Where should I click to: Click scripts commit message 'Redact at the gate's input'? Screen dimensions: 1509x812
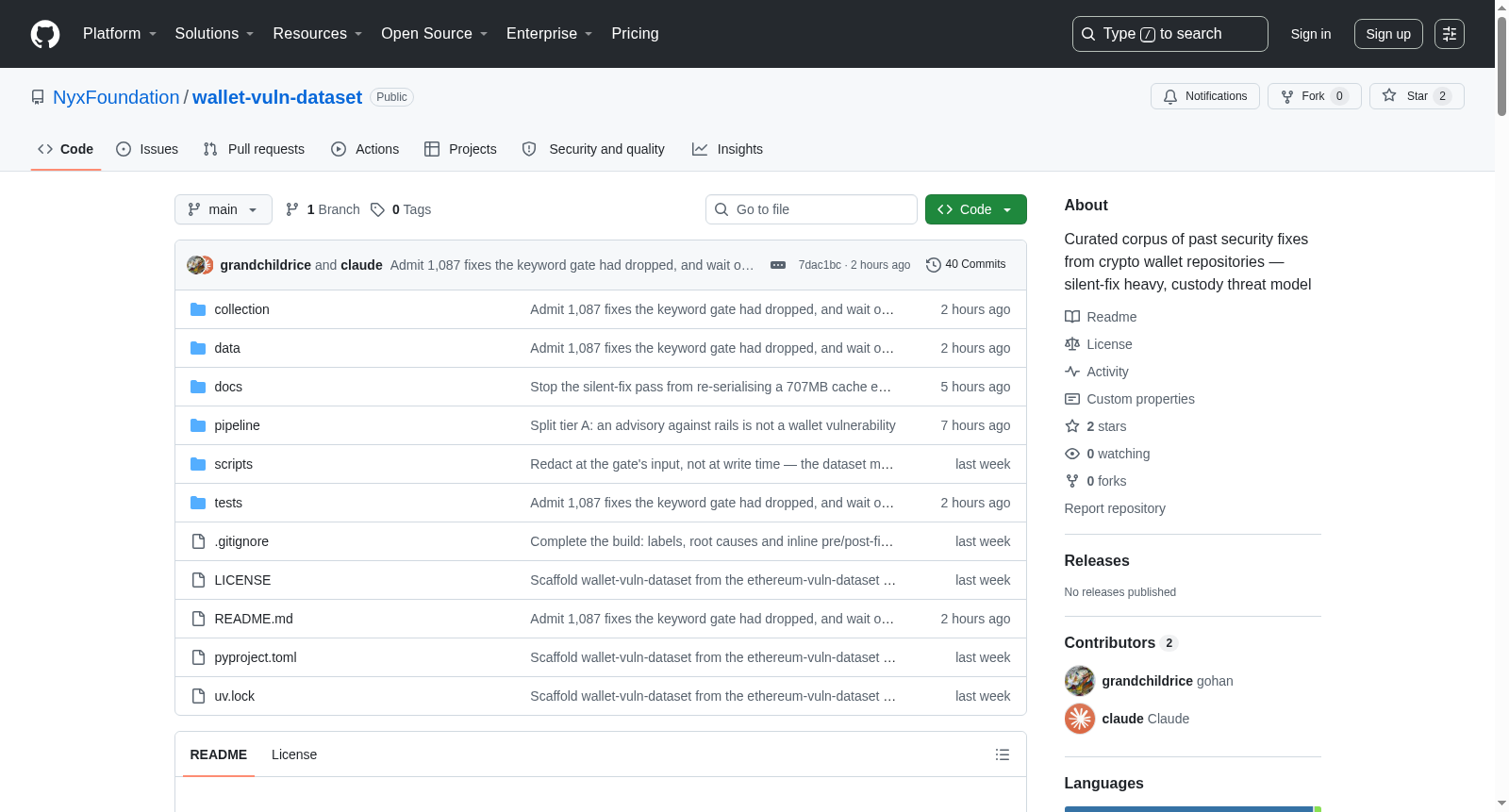pyautogui.click(x=712, y=464)
